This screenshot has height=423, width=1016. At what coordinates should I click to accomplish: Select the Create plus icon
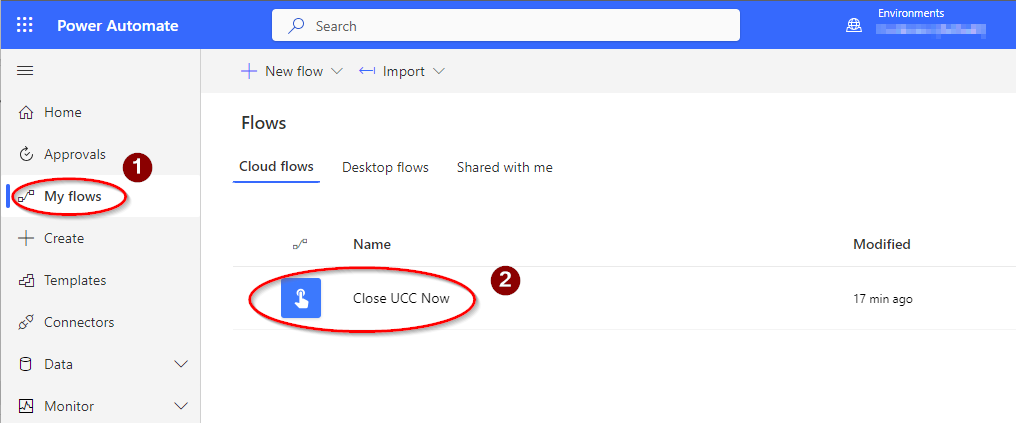tap(26, 238)
